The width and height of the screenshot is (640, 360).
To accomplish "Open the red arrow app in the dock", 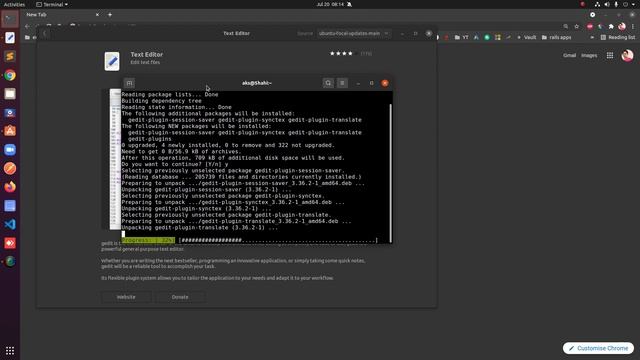I will point(10,243).
